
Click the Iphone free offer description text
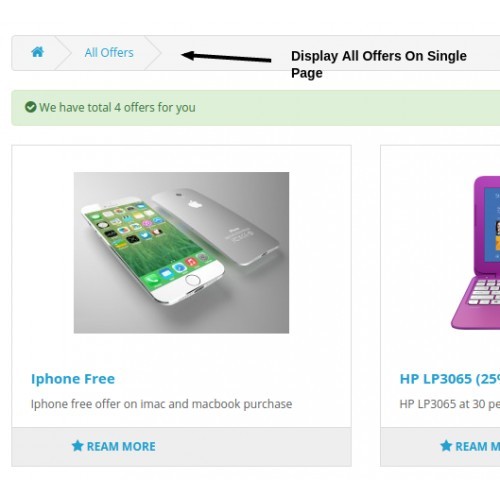click(x=161, y=404)
